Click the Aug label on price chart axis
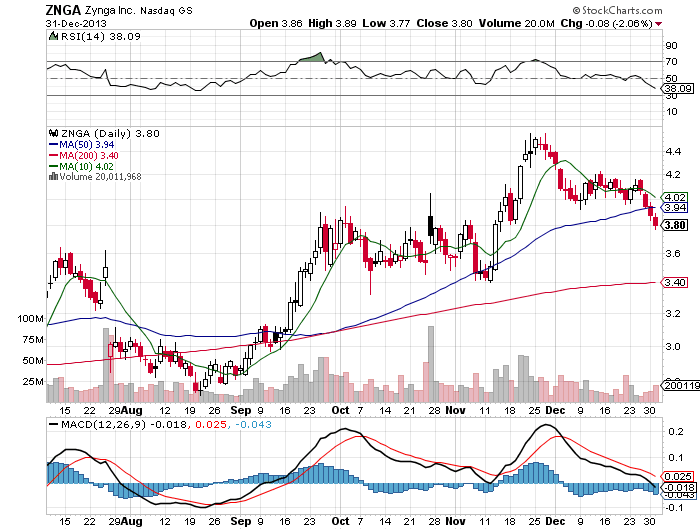Image resolution: width=700 pixels, height=530 pixels. (x=132, y=410)
